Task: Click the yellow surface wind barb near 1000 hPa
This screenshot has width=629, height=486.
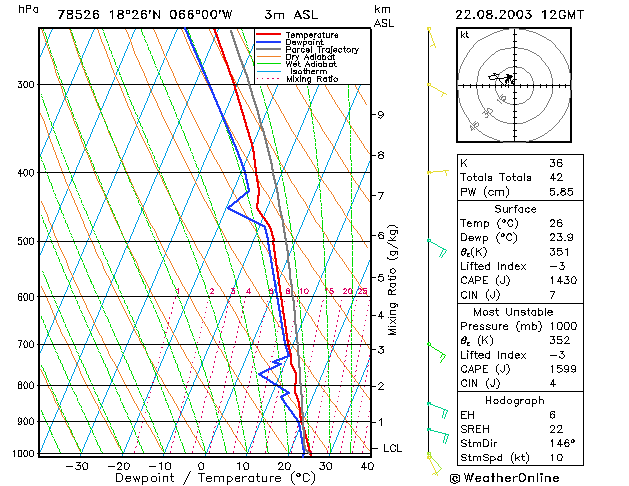Action: coord(434,464)
